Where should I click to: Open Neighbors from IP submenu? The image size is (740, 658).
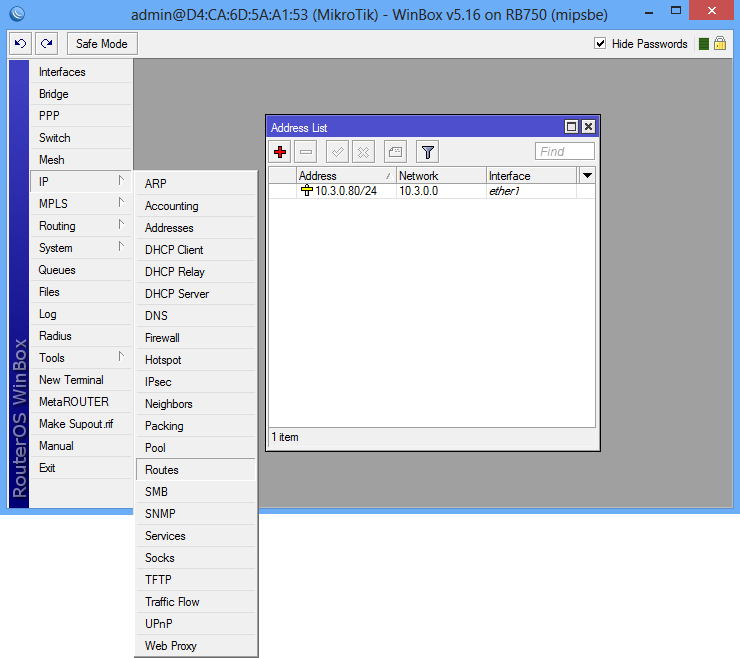click(x=196, y=404)
